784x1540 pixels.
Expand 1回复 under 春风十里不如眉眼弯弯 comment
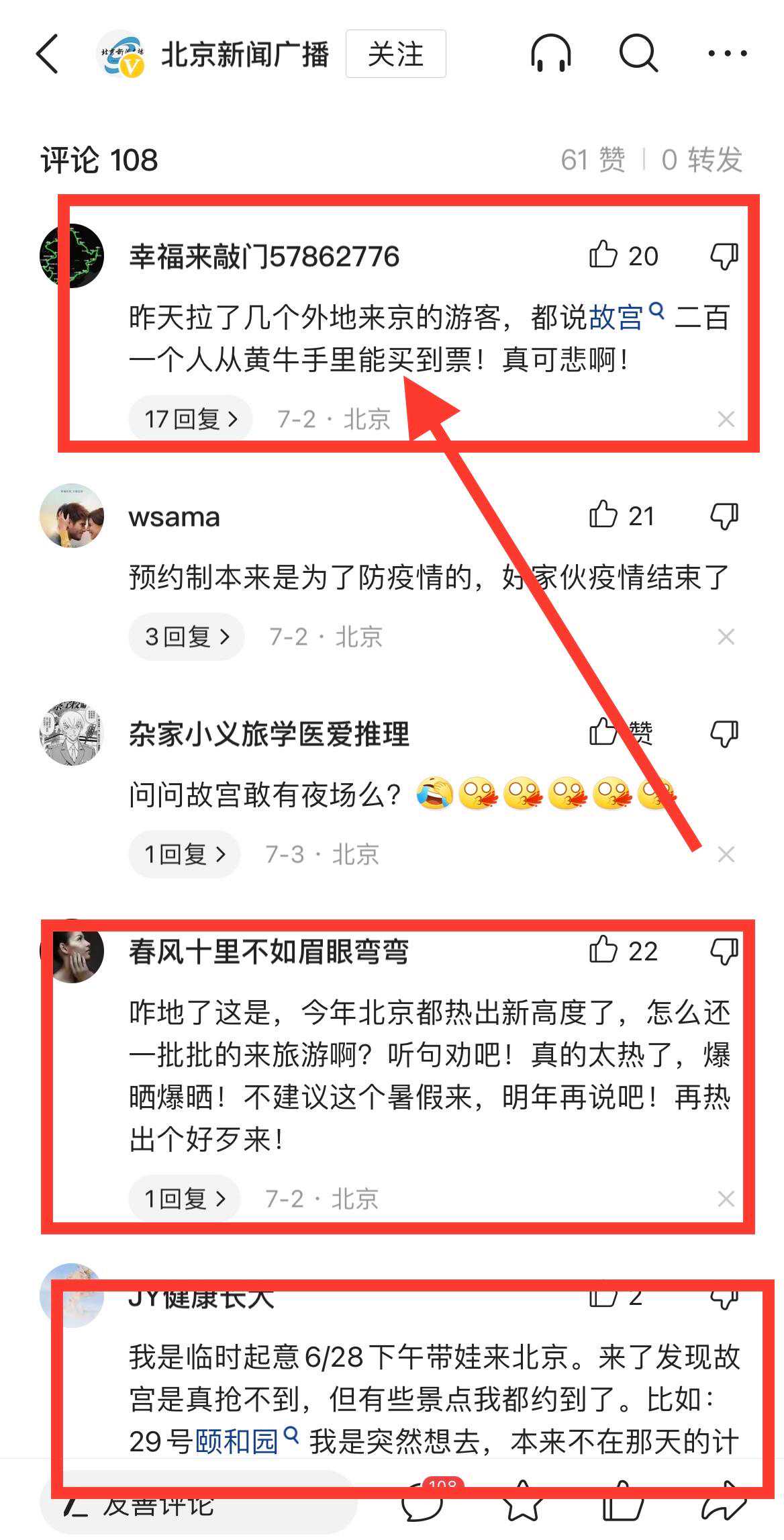pyautogui.click(x=185, y=1198)
